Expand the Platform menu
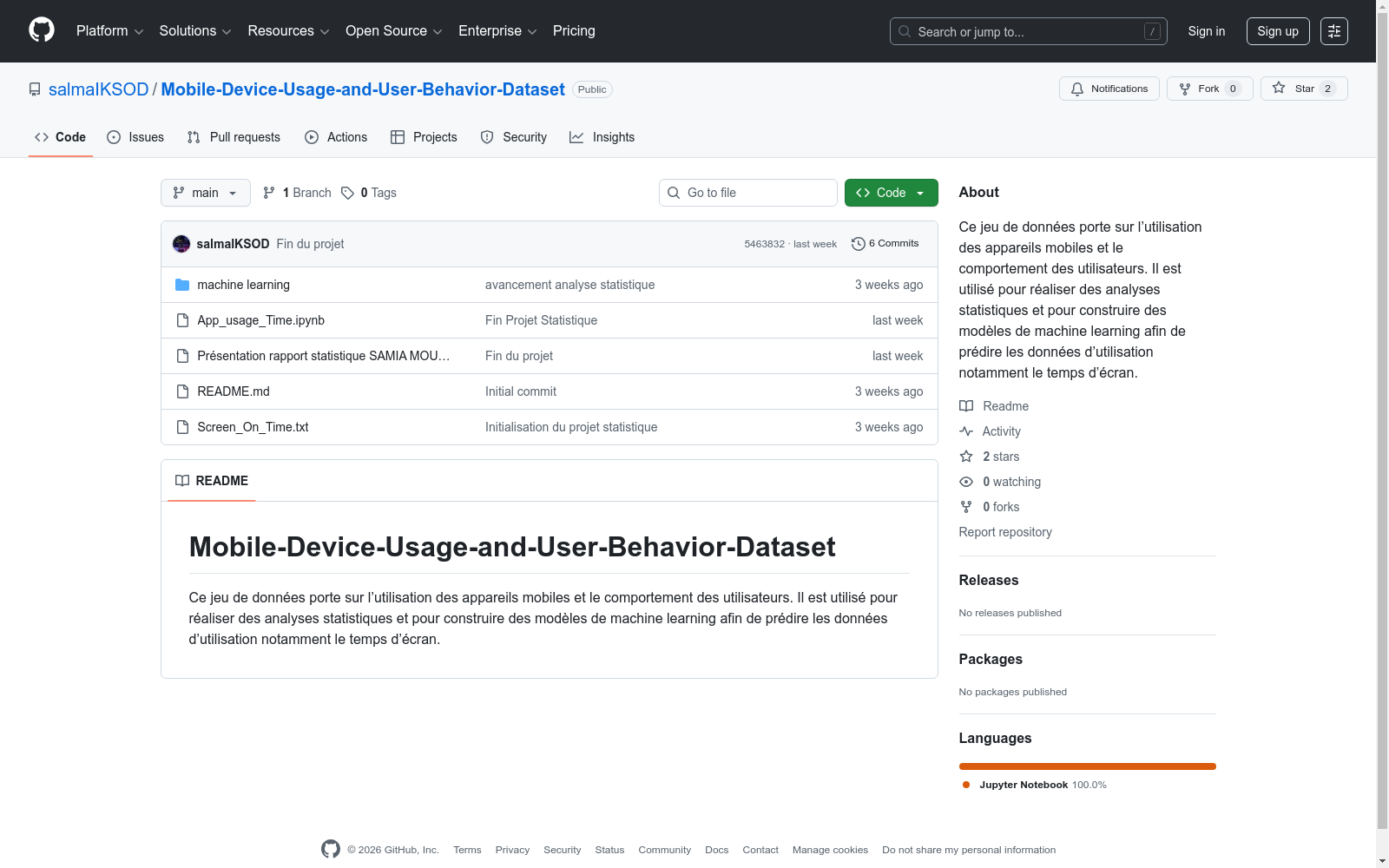The height and width of the screenshot is (868, 1389). (109, 31)
